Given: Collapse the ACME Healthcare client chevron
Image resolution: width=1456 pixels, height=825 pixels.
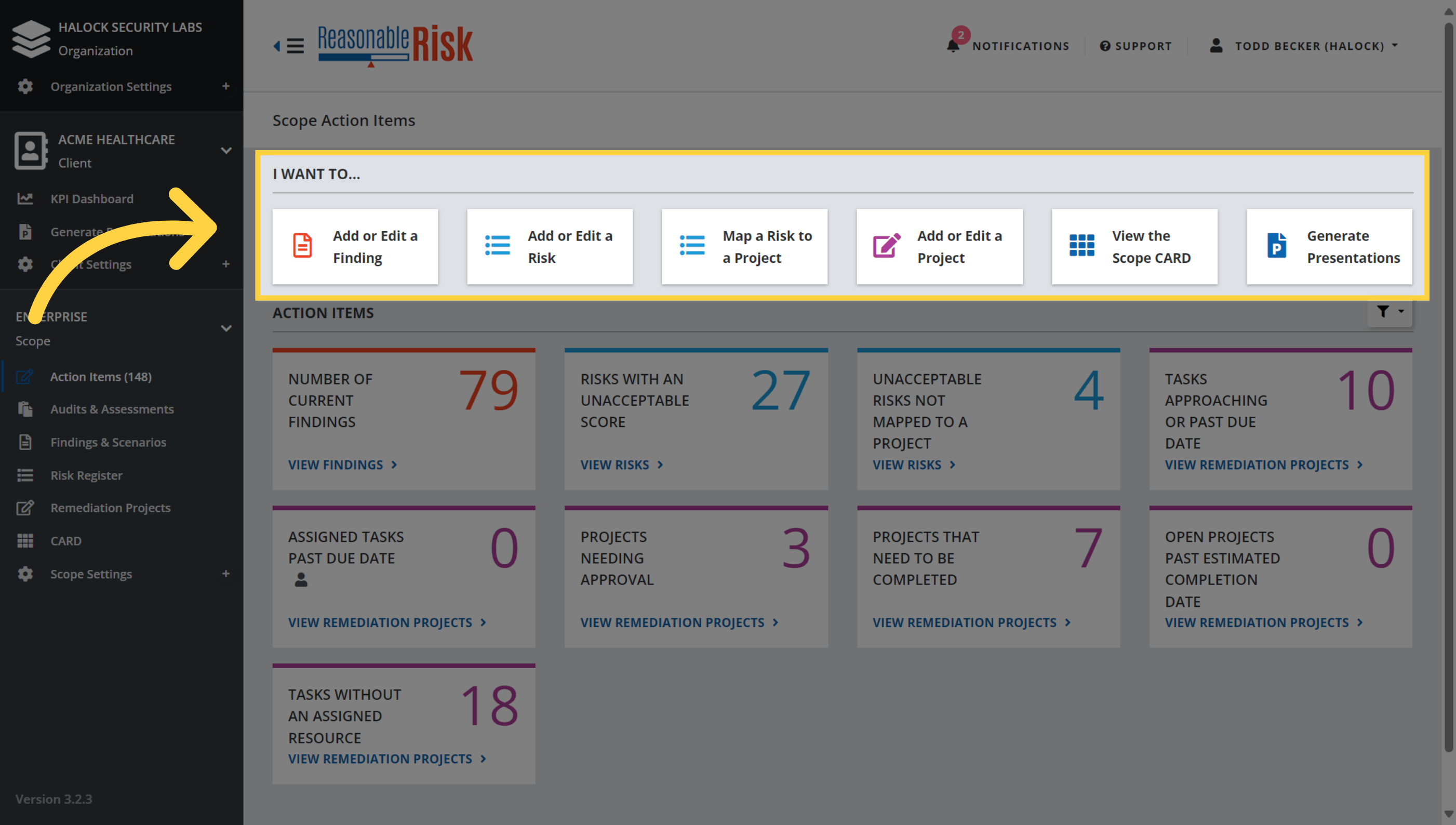Looking at the screenshot, I should pos(226,150).
